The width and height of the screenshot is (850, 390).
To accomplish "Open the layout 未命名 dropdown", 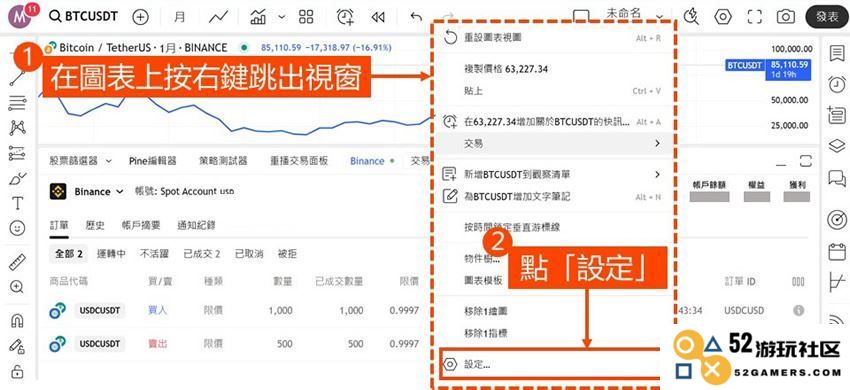I will 660,16.
